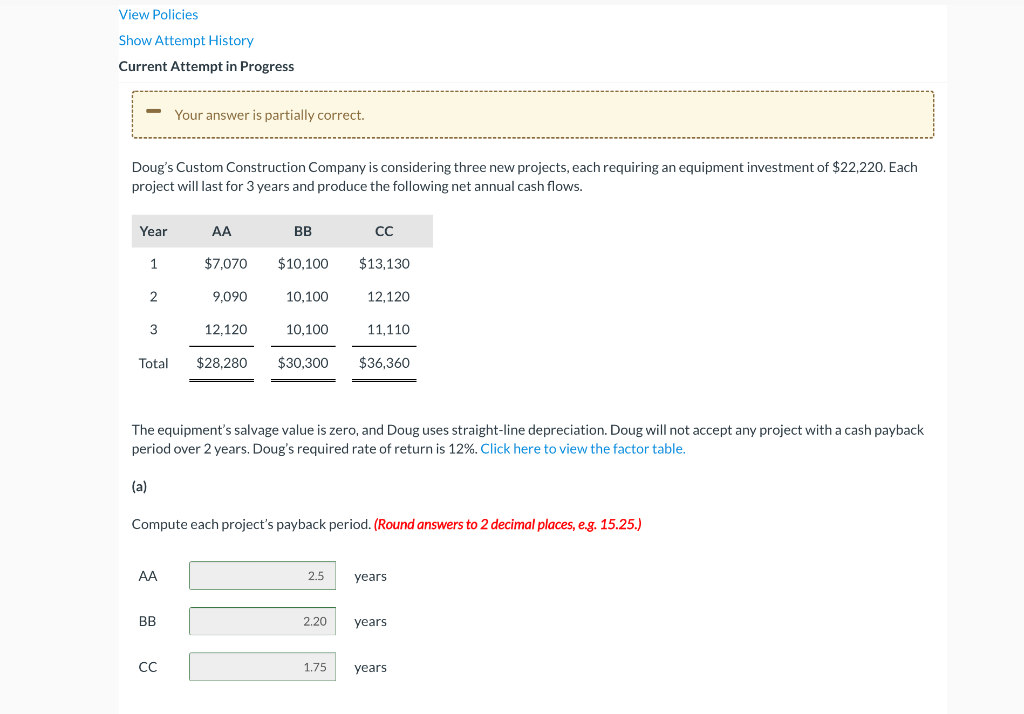Click the BB column header
The width and height of the screenshot is (1024, 714).
(x=302, y=231)
